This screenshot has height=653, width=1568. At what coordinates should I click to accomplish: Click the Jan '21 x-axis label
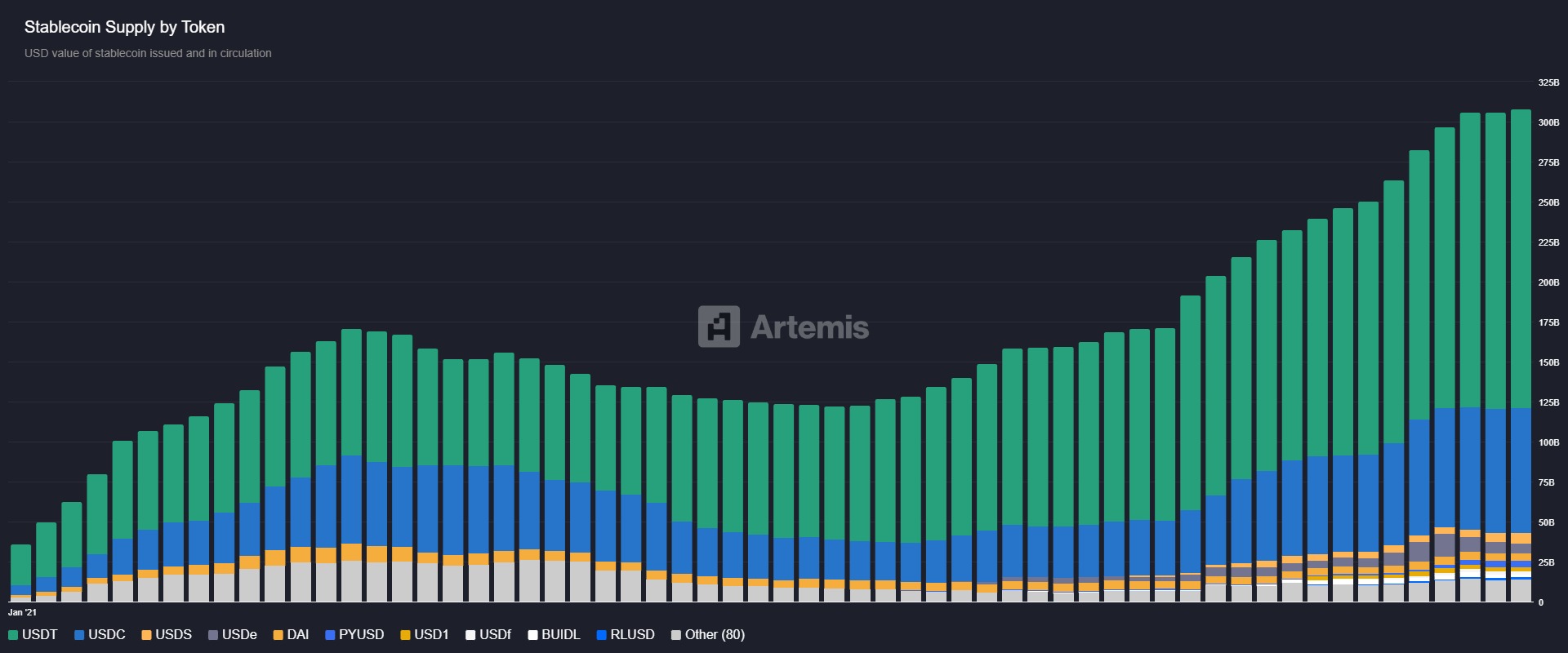tap(22, 612)
